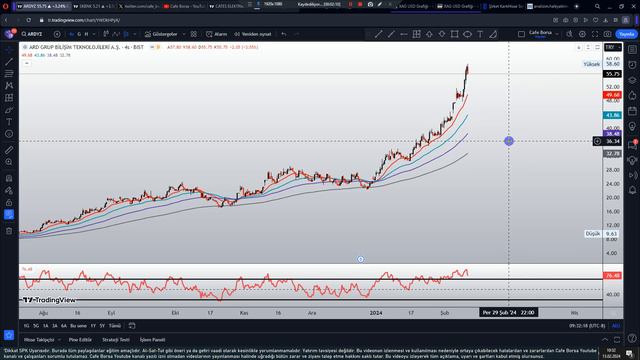Maximize the bottom panel icon
This screenshot has width=640, height=360.
point(617,340)
